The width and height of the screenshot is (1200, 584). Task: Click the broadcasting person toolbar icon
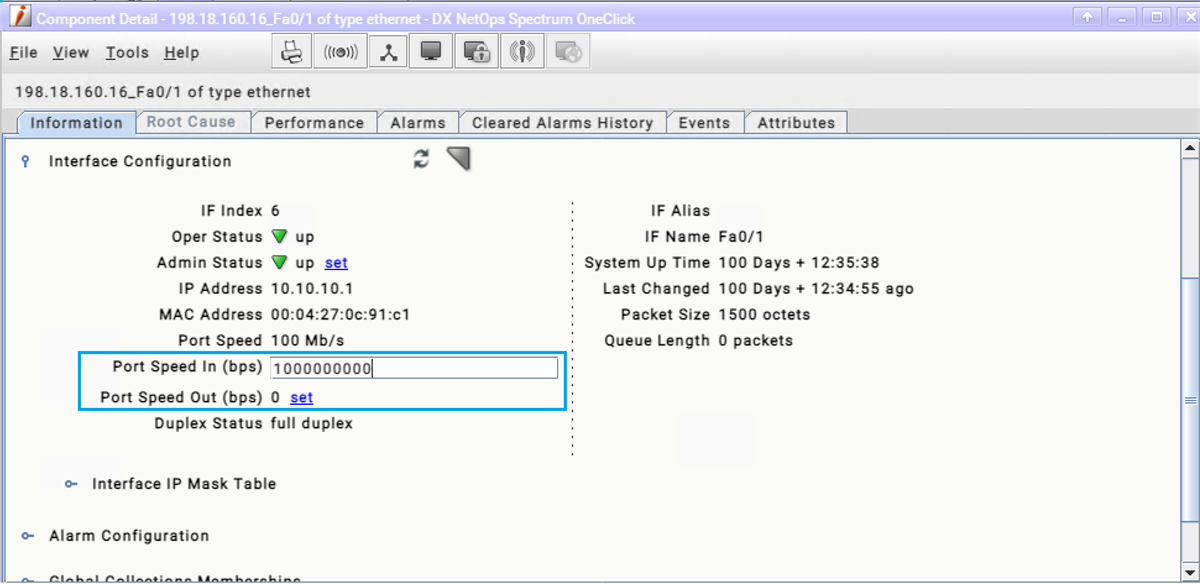tap(522, 50)
